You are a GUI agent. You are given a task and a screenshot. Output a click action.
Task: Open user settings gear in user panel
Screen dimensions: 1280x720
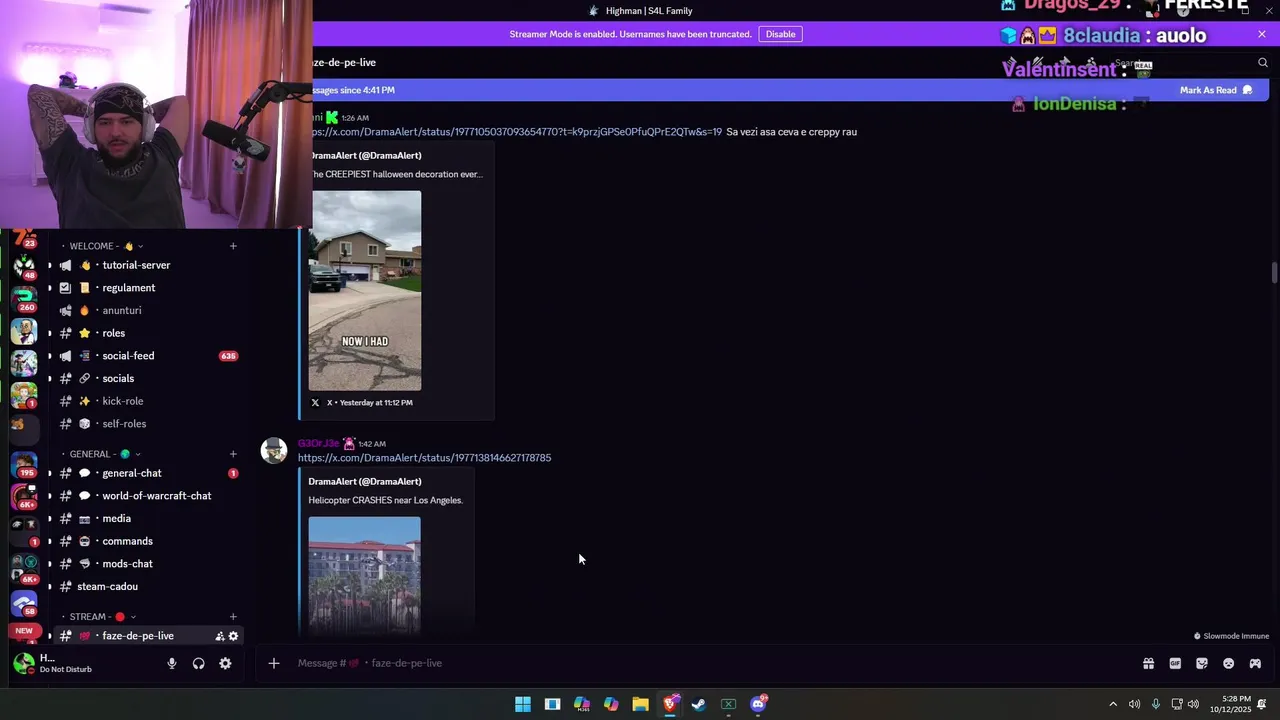click(x=225, y=663)
